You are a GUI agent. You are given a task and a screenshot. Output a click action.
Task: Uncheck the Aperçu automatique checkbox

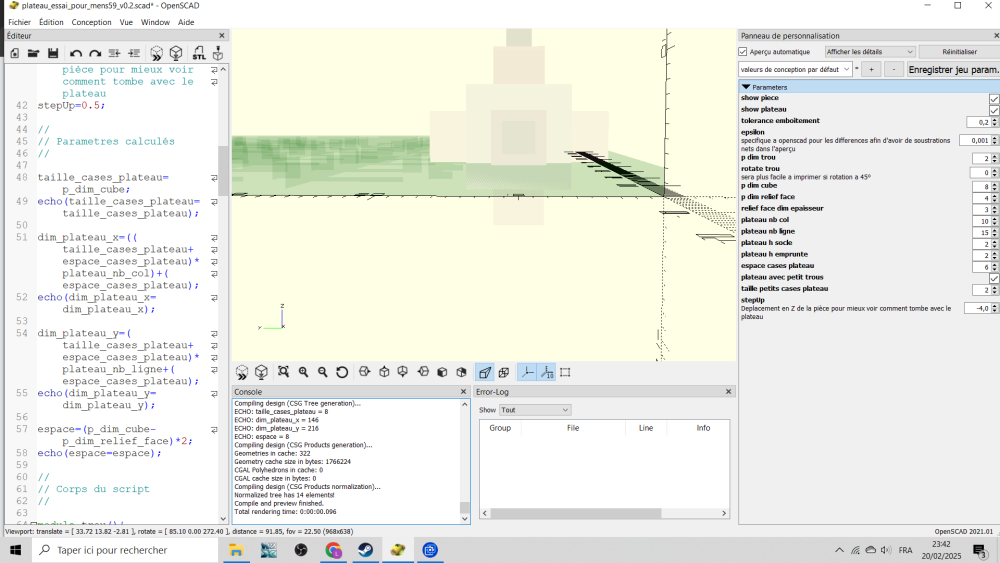[743, 51]
